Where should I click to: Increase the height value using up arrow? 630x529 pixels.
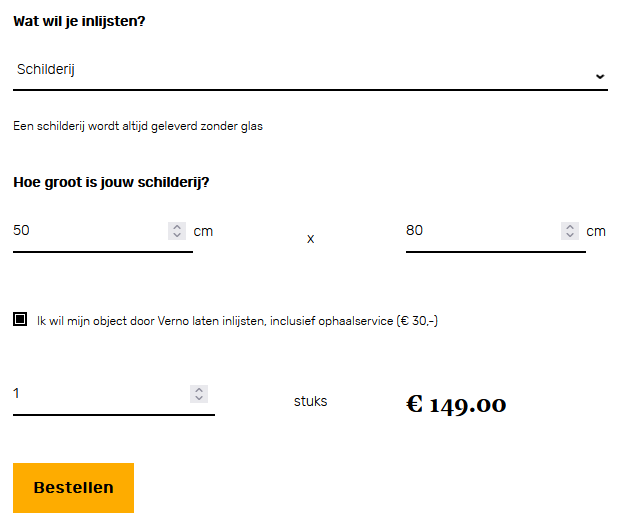pos(570,227)
